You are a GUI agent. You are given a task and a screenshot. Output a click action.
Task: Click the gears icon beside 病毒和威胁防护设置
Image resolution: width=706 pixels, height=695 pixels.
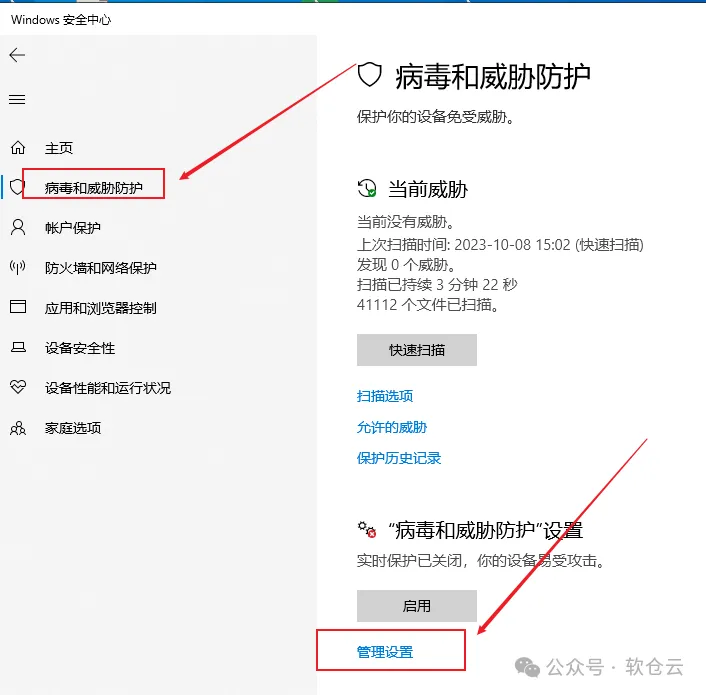tap(367, 529)
